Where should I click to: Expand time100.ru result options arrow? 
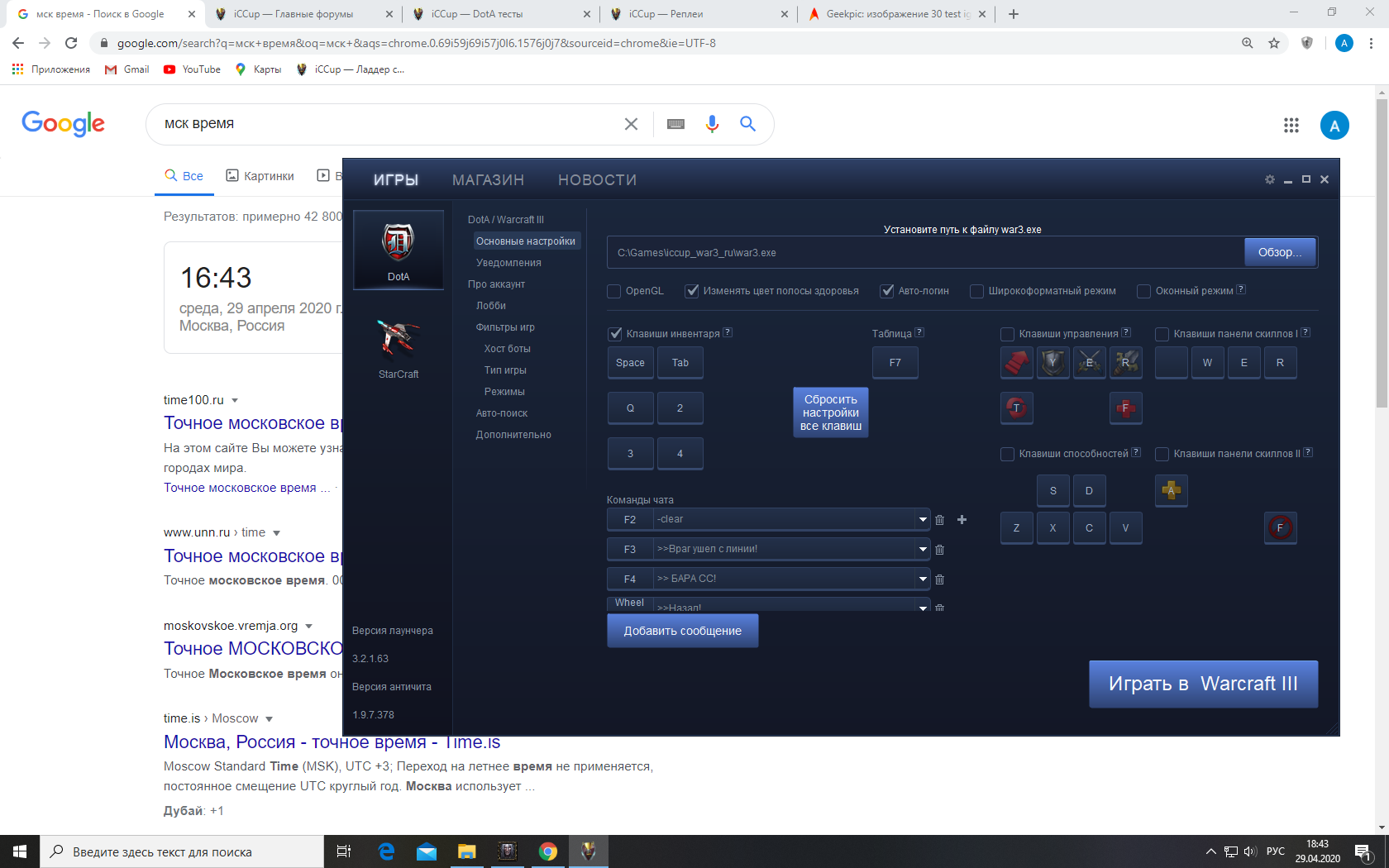pos(235,400)
